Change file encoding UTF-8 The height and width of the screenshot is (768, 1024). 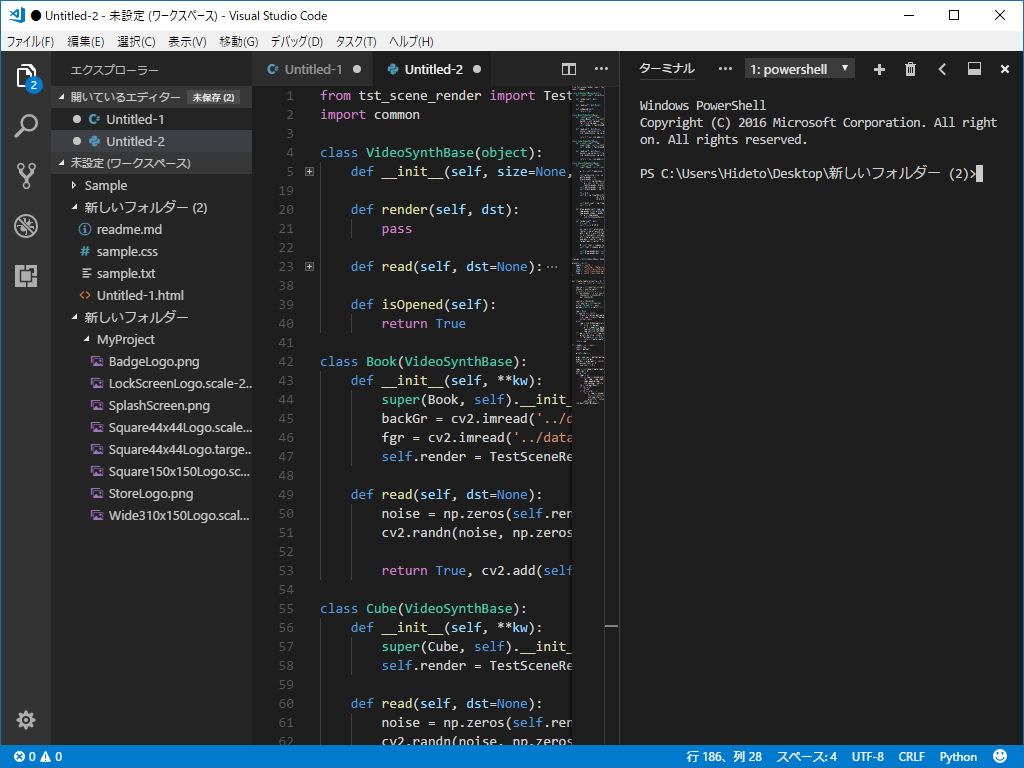coord(867,756)
